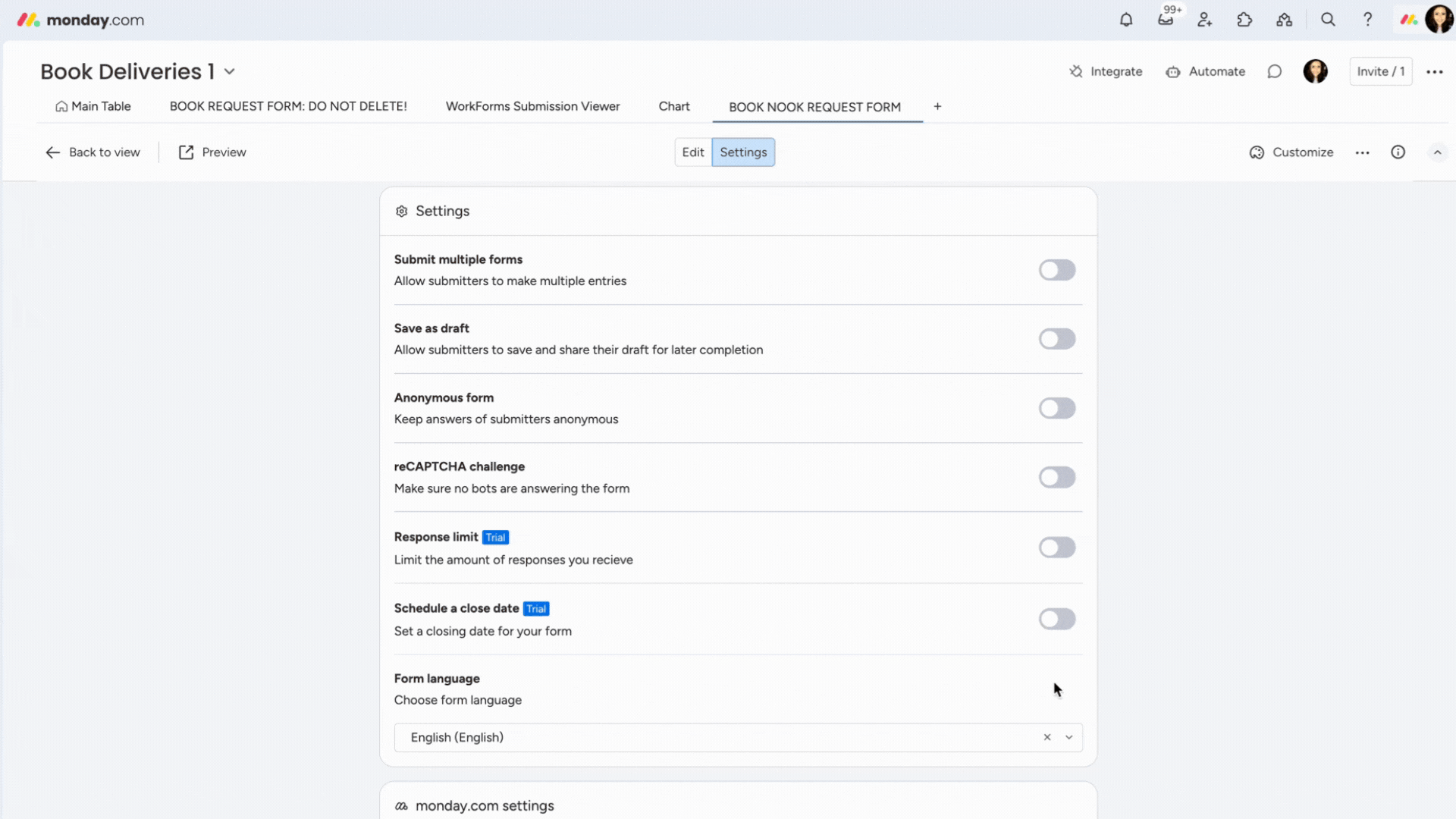Toggle Response limit switch

[1057, 548]
